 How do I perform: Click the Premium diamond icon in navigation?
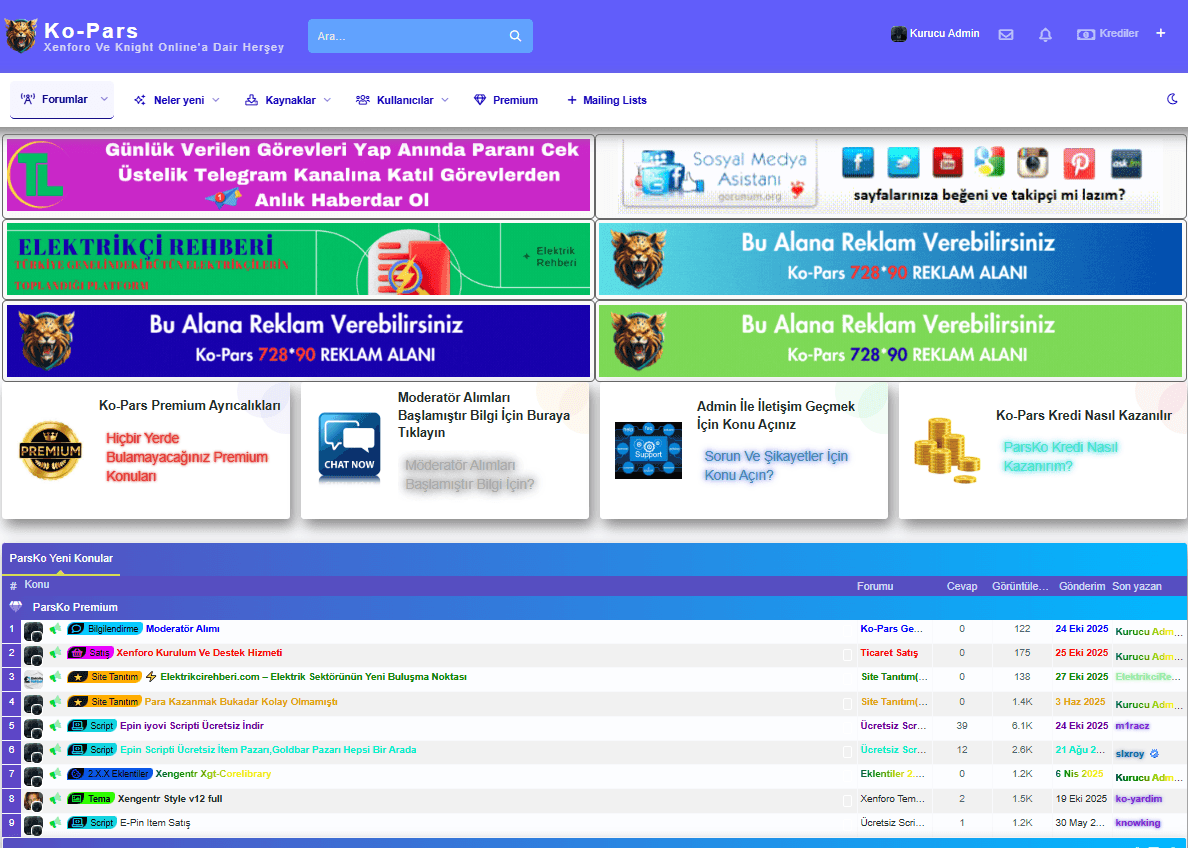[480, 100]
